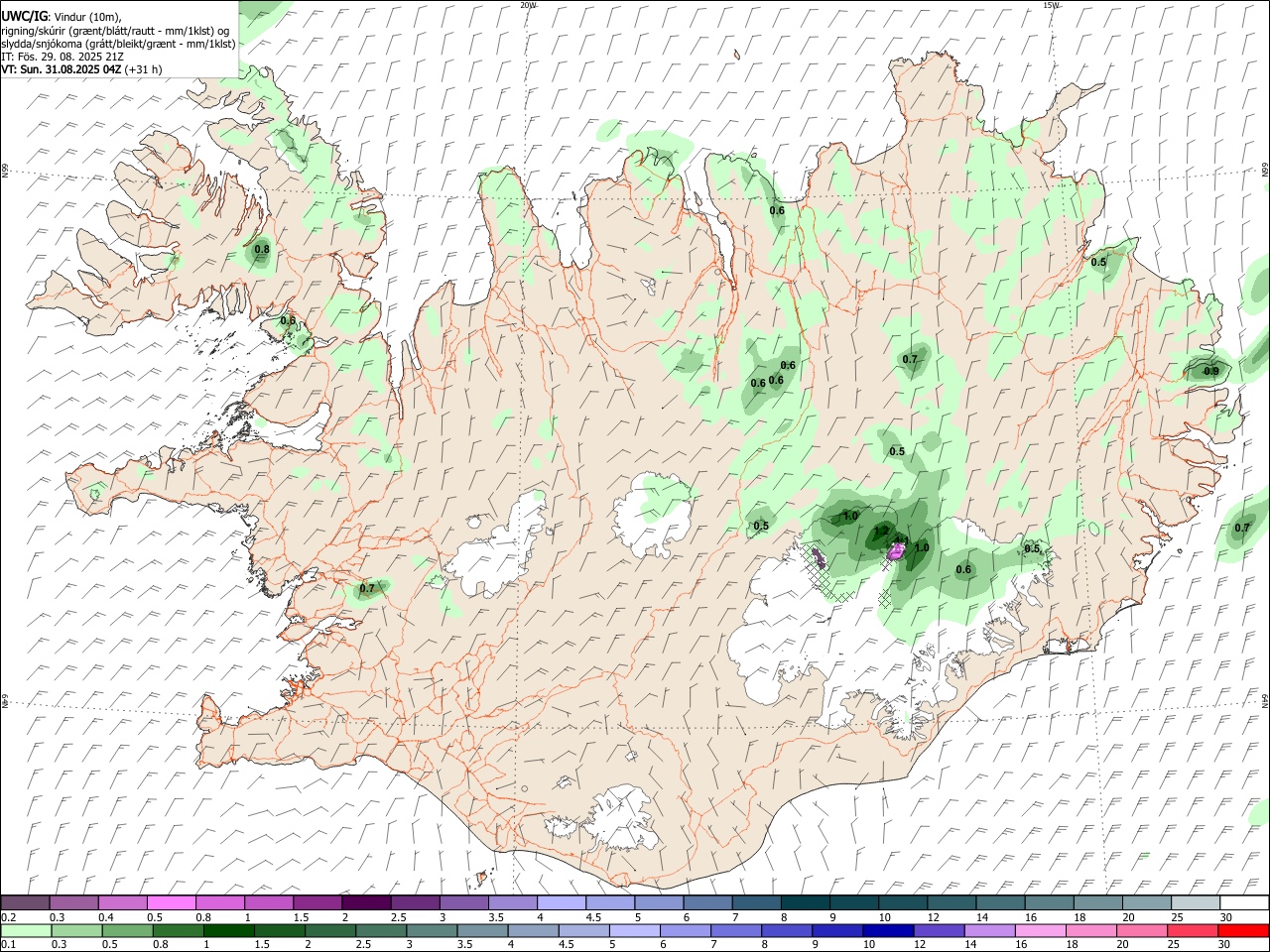Click the 0.9 rain value on the east coast
Screen dimensions: 1270x952
pos(1211,372)
